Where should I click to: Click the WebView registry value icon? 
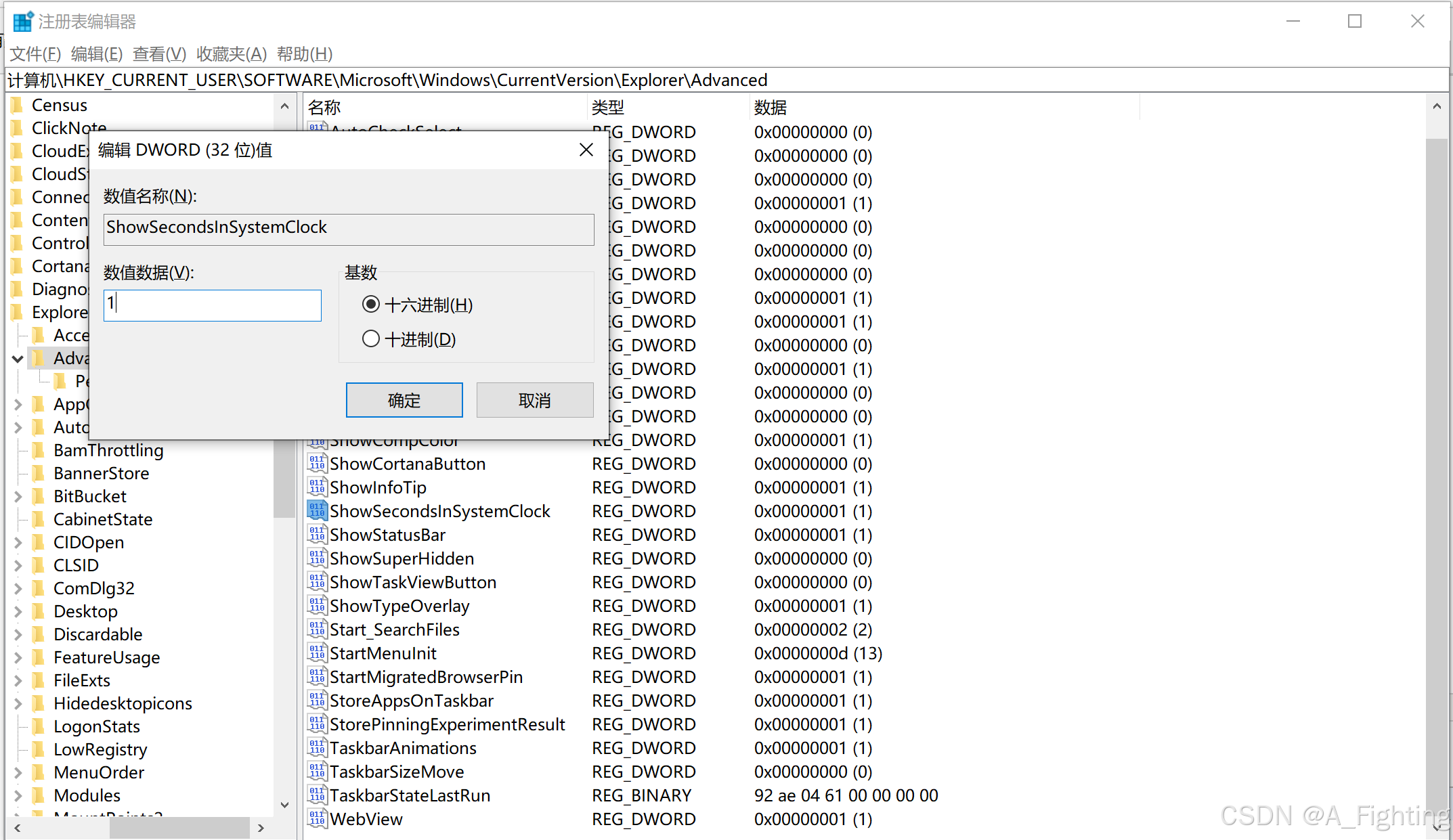[x=316, y=818]
